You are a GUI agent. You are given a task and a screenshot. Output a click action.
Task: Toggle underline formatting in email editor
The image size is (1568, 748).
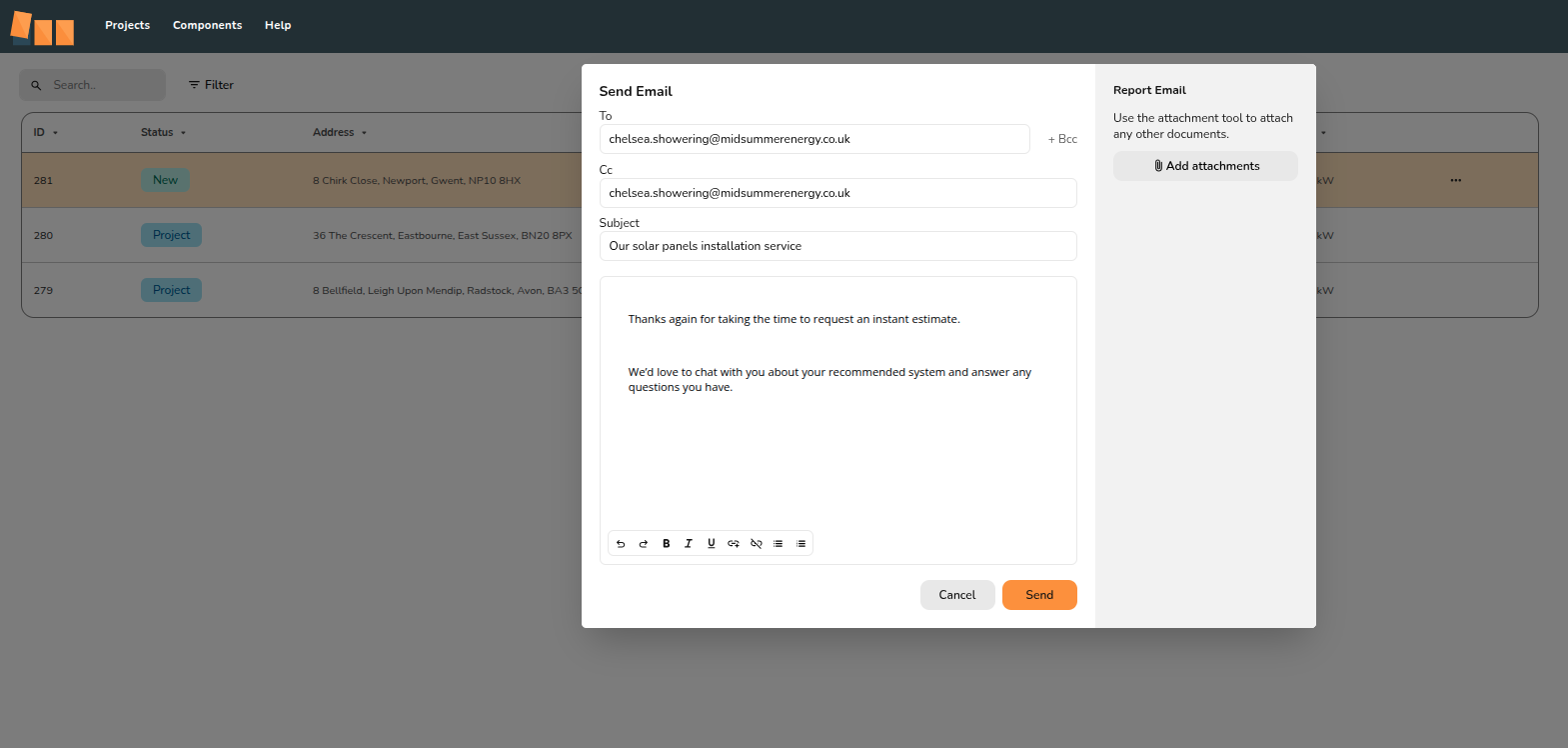tap(712, 544)
